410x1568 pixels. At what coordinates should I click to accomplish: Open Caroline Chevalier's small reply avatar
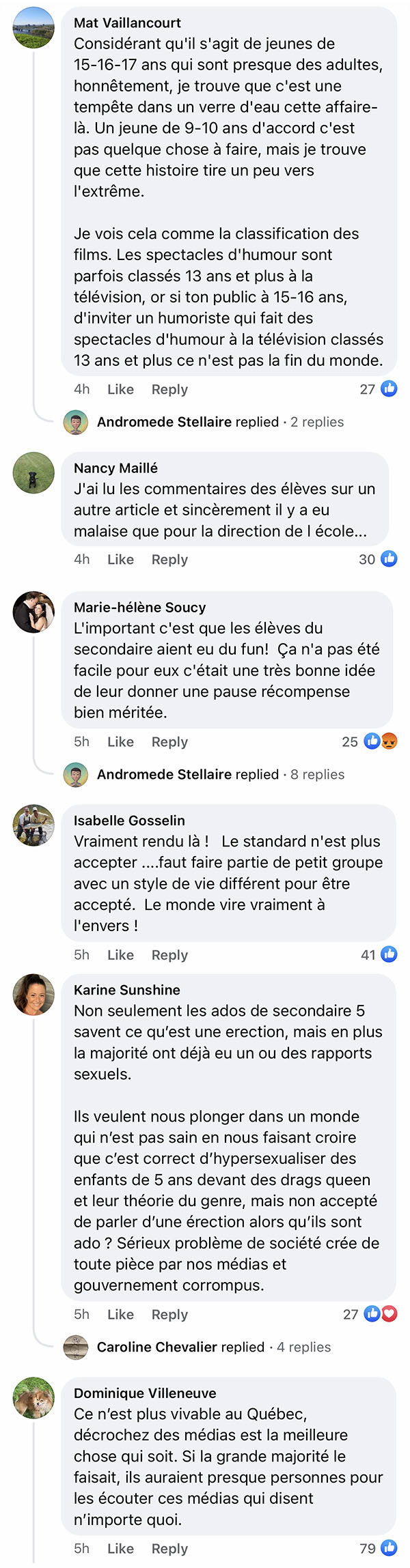[x=76, y=1347]
